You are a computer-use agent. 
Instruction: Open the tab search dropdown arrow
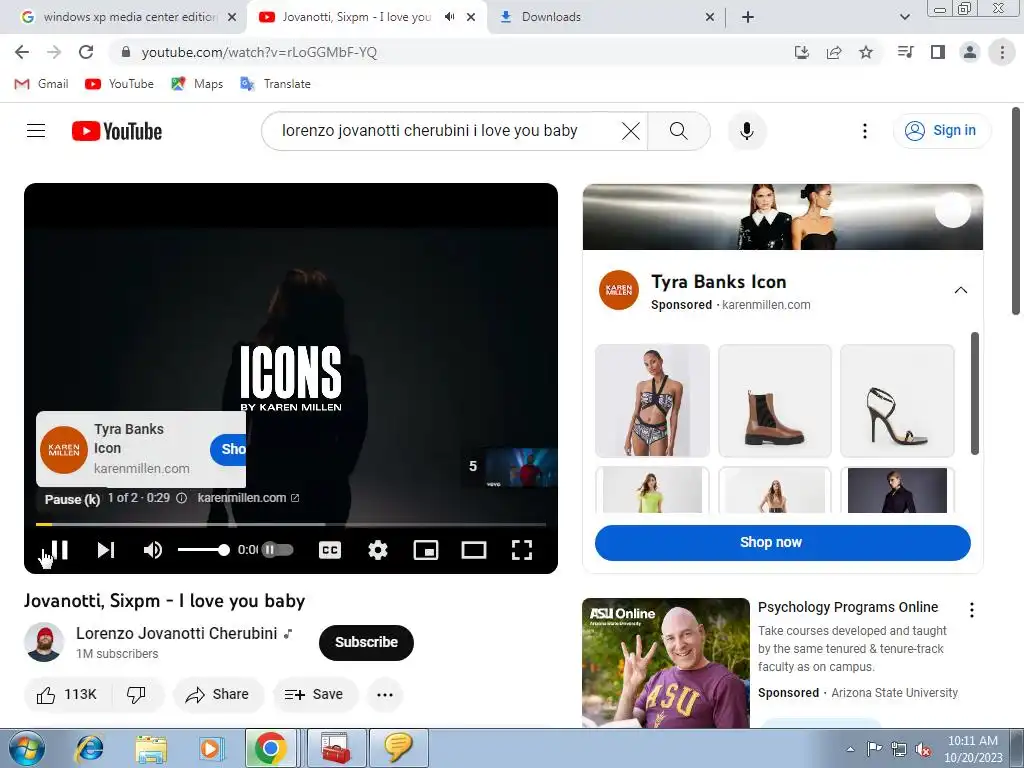904,17
